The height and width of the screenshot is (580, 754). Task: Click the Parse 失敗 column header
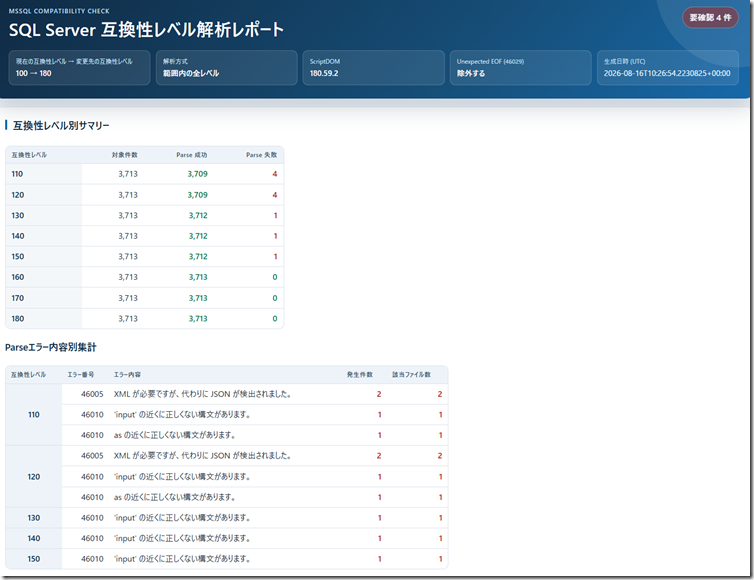pos(261,155)
